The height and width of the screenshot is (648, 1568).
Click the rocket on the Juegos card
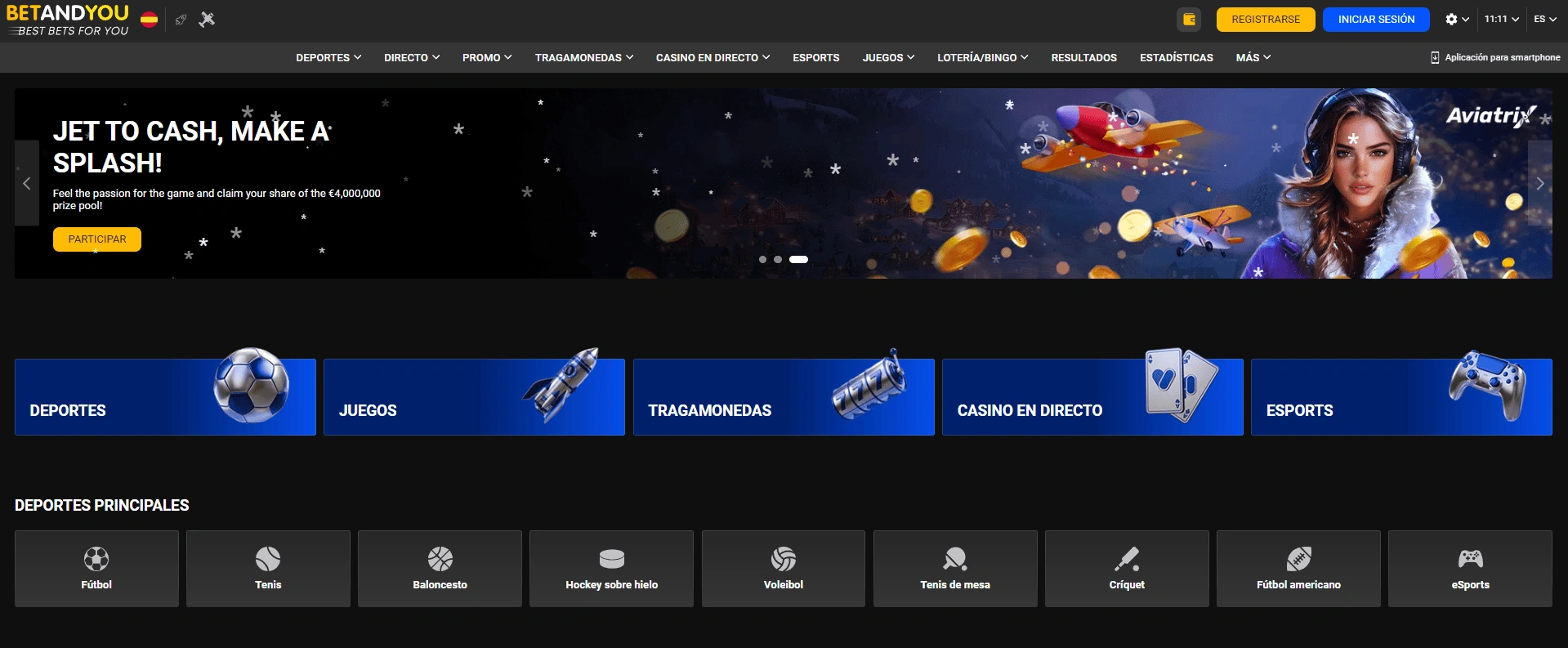click(562, 384)
